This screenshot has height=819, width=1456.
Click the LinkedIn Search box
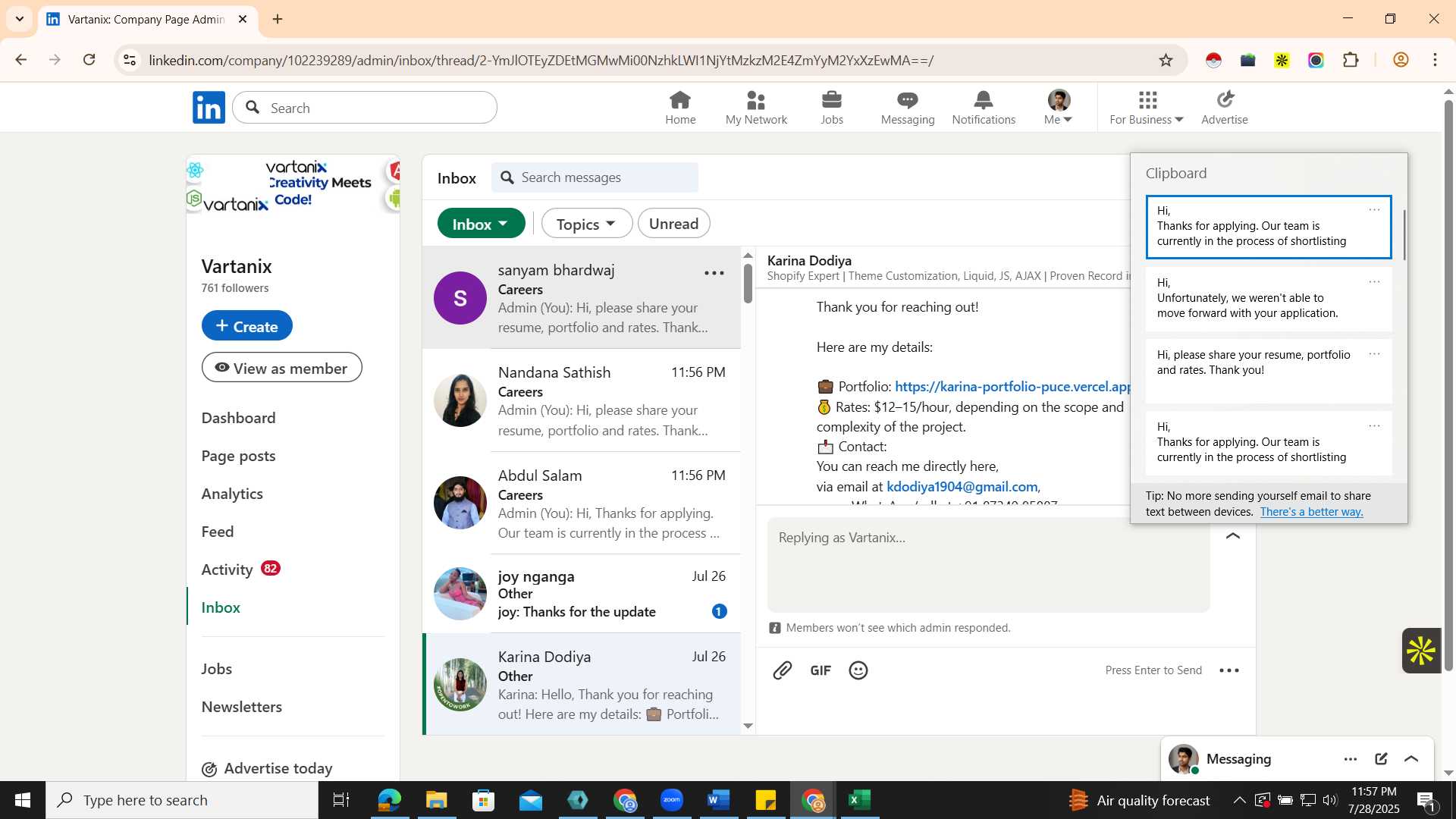pyautogui.click(x=365, y=108)
